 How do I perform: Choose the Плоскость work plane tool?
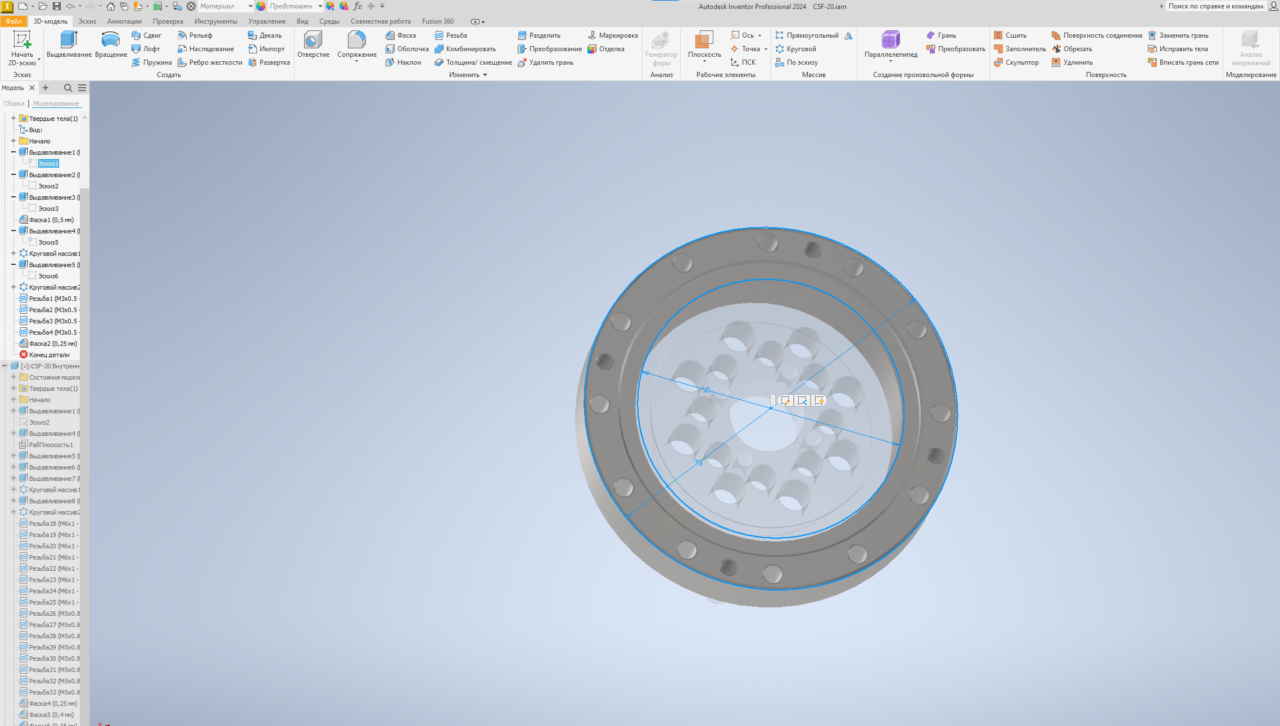704,43
